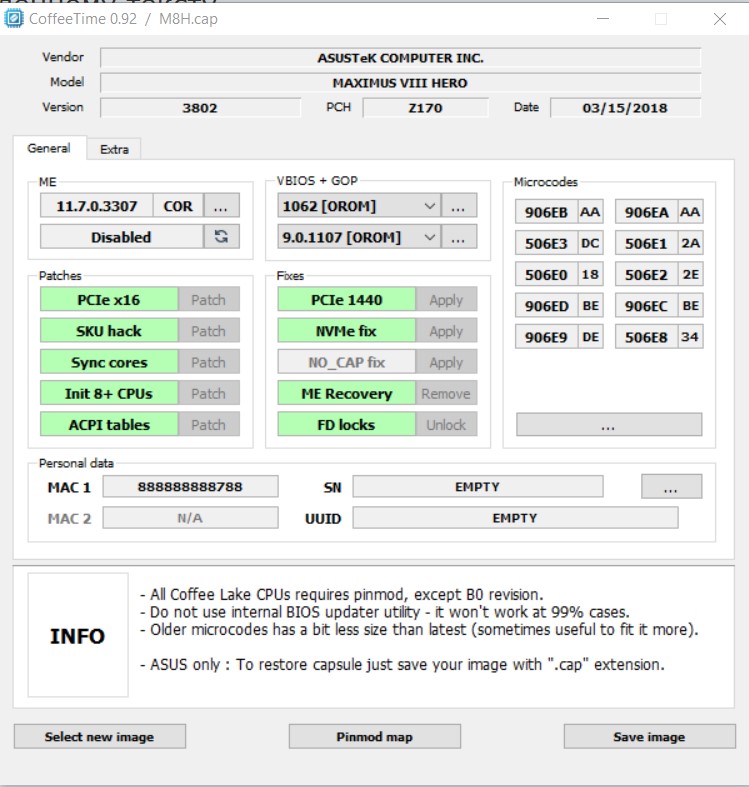Open the Pinmod map
Image resolution: width=749 pixels, height=787 pixels.
pos(374,736)
